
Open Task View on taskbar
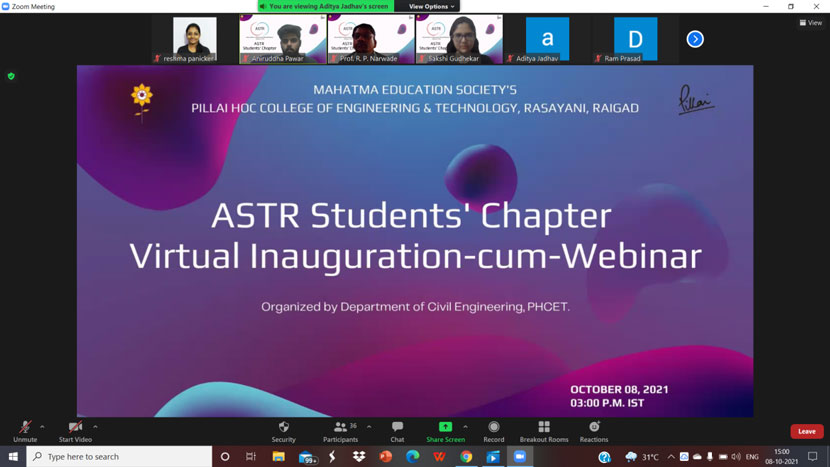click(x=251, y=456)
